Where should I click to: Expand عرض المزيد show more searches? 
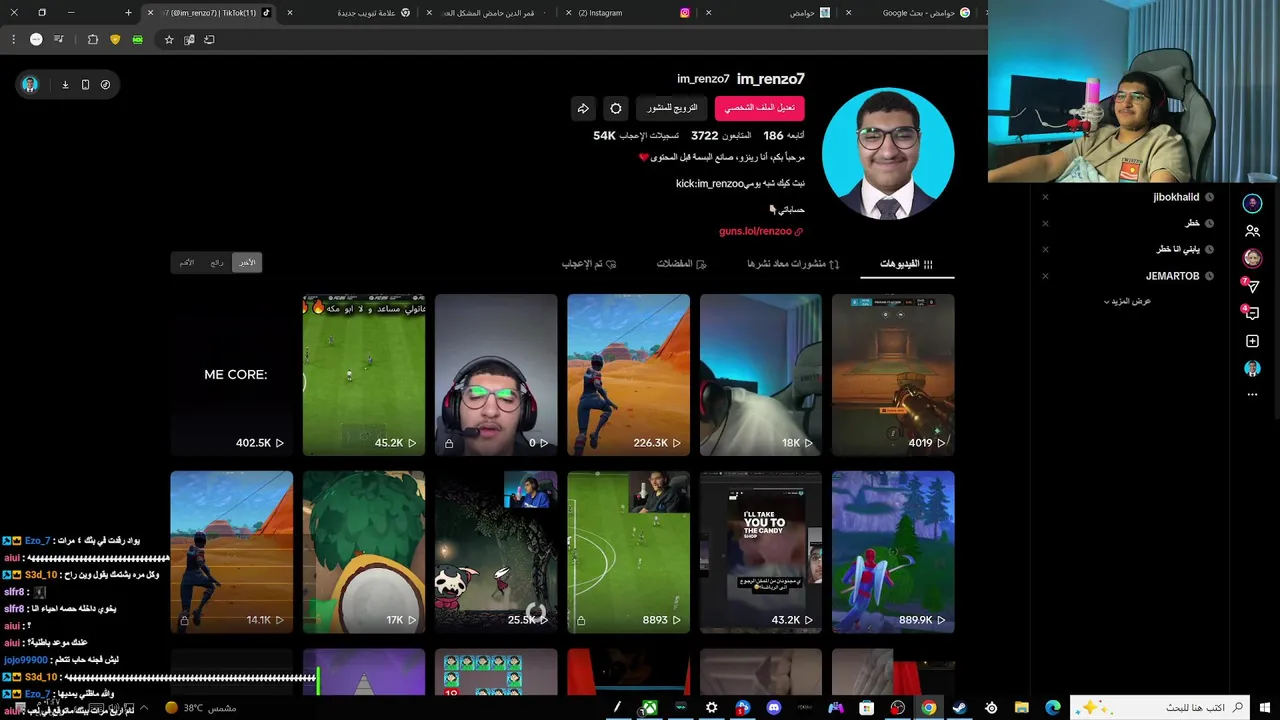1127,301
